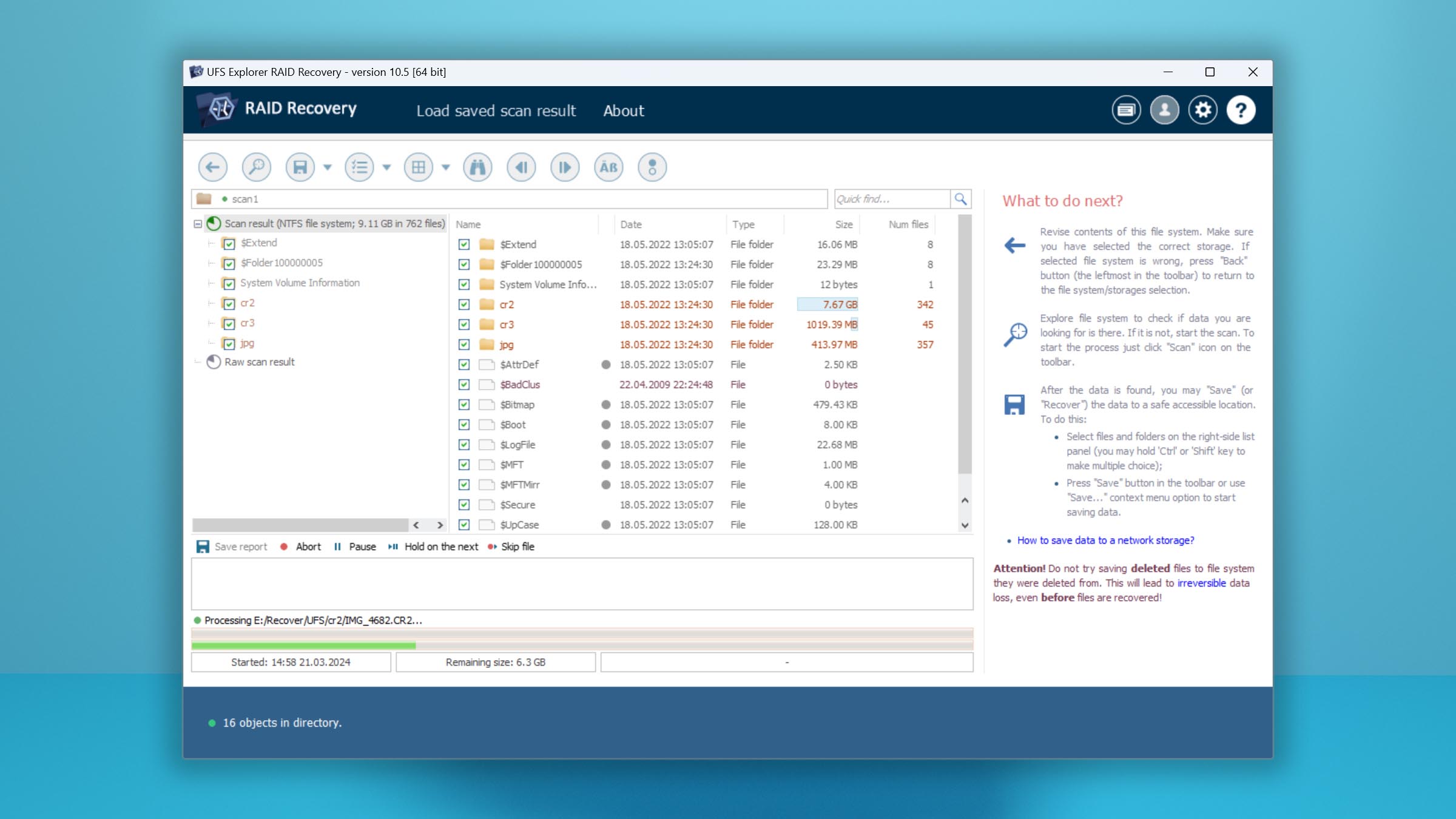Image resolution: width=1456 pixels, height=819 pixels.
Task: Click the Skip file button
Action: click(x=511, y=547)
